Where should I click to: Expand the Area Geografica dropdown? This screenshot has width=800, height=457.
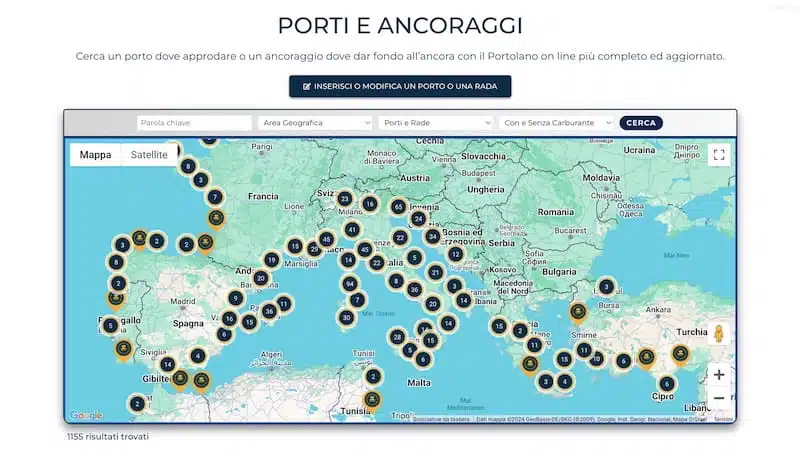click(x=315, y=123)
